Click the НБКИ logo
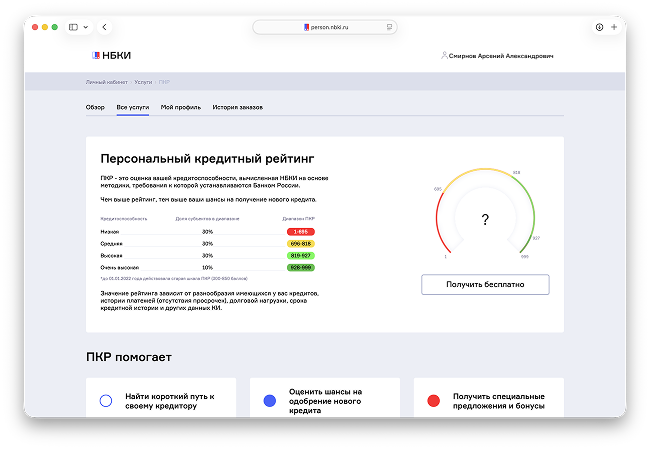Image resolution: width=650 pixels, height=449 pixels. [x=111, y=56]
